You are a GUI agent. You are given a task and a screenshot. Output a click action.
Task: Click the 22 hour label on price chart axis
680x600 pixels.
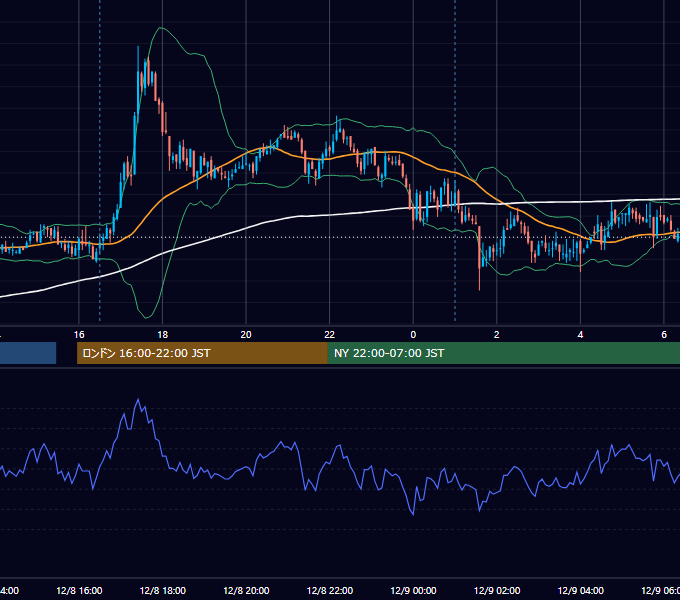coord(330,335)
